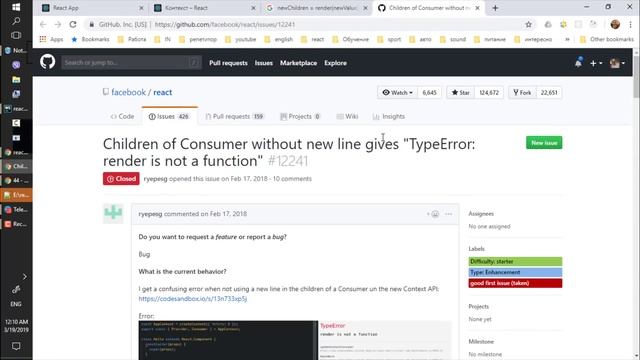Image resolution: width=640 pixels, height=360 pixels.
Task: Open the react bookmark folder
Action: tap(313, 39)
